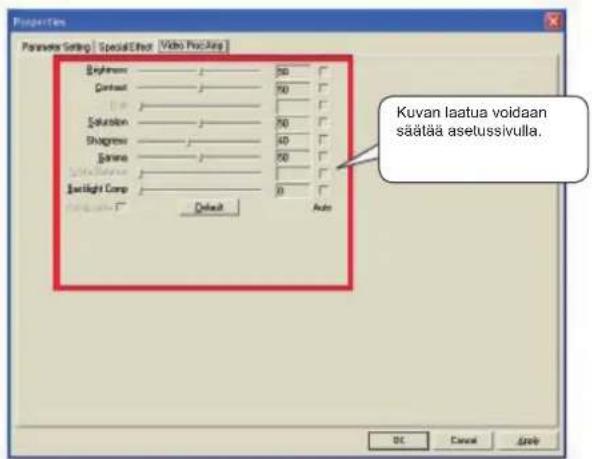Click the disabled White Balance slider

point(200,173)
